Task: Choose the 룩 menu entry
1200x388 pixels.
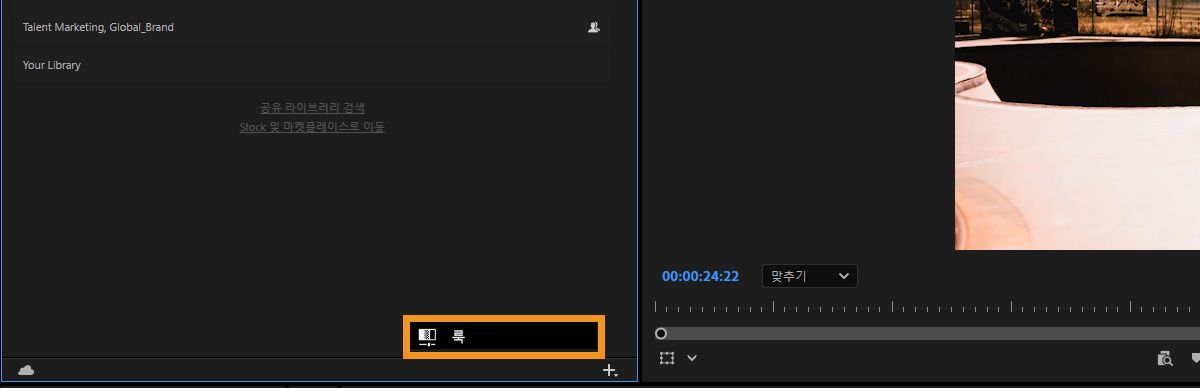Action: (x=503, y=337)
